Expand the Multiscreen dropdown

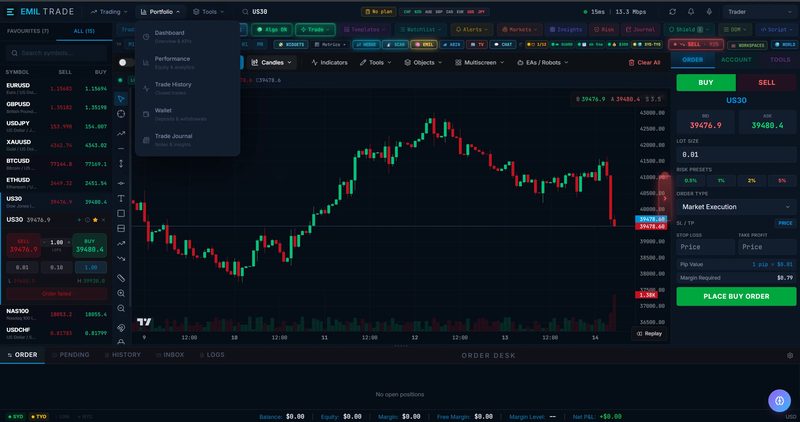(x=479, y=62)
